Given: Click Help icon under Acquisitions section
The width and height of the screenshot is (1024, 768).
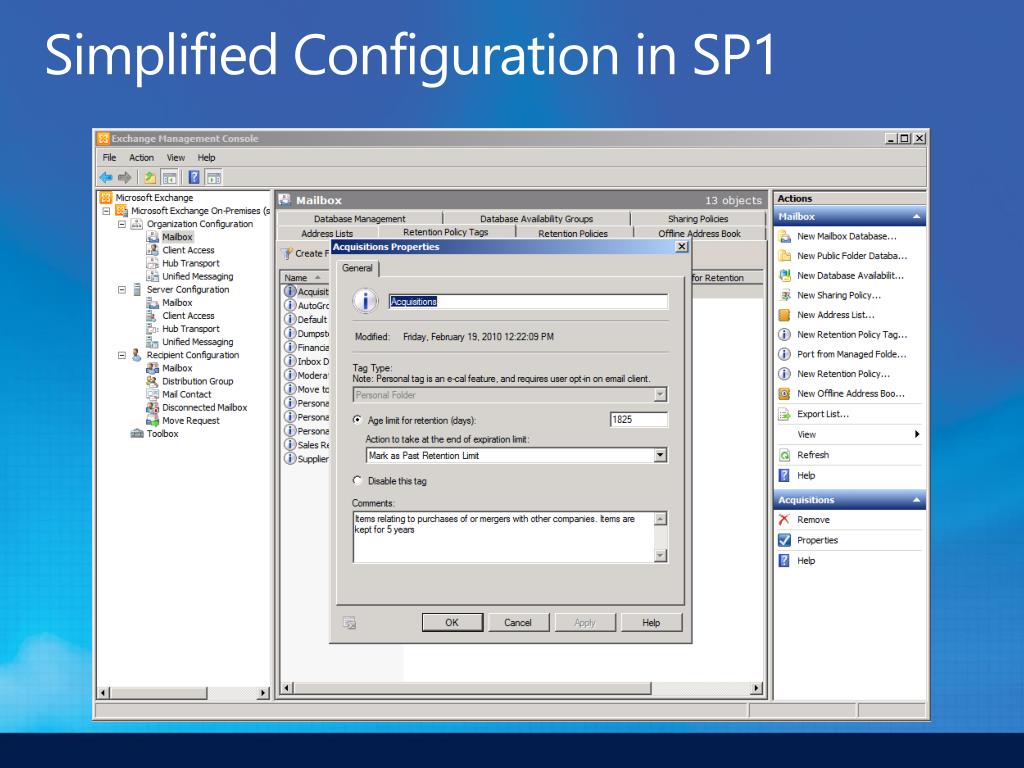Looking at the screenshot, I should click(785, 560).
